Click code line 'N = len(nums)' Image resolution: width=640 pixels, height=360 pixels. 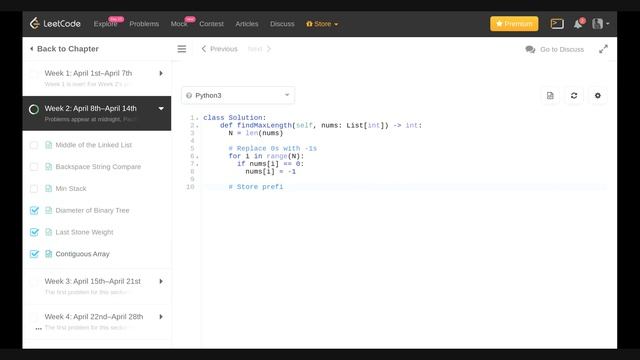coord(256,133)
